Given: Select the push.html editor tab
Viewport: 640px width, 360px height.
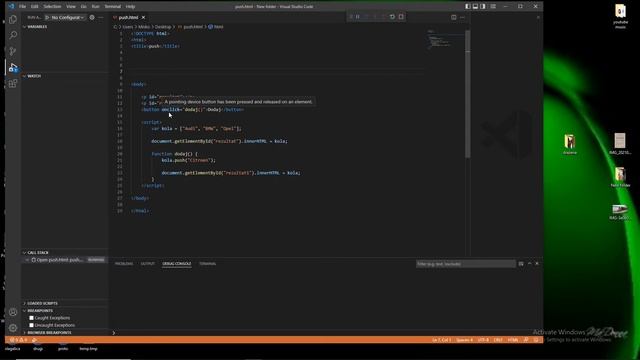Looking at the screenshot, I should [128, 18].
